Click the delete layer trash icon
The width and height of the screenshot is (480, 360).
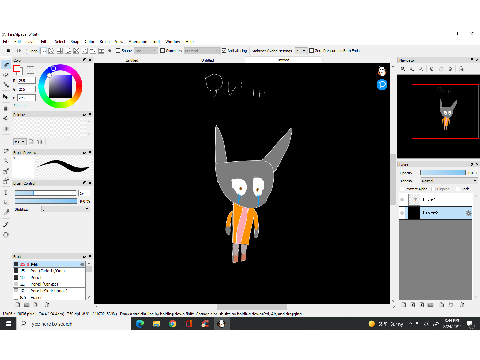pyautogui.click(x=462, y=305)
